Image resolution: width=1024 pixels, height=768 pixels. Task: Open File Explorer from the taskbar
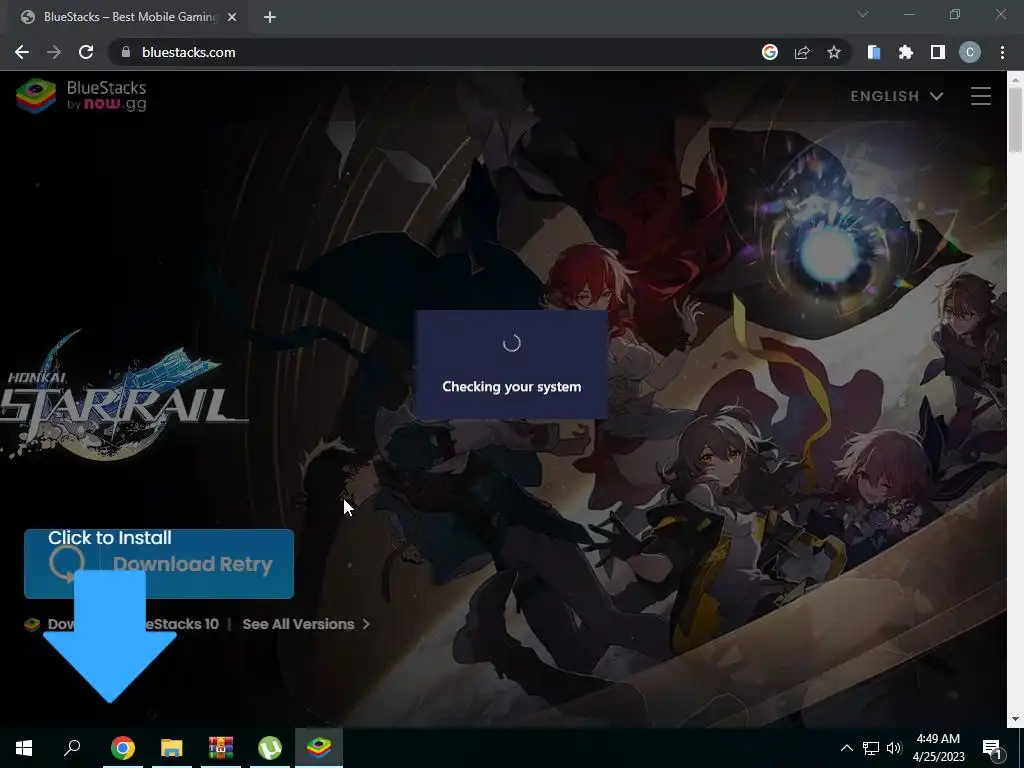[x=172, y=748]
